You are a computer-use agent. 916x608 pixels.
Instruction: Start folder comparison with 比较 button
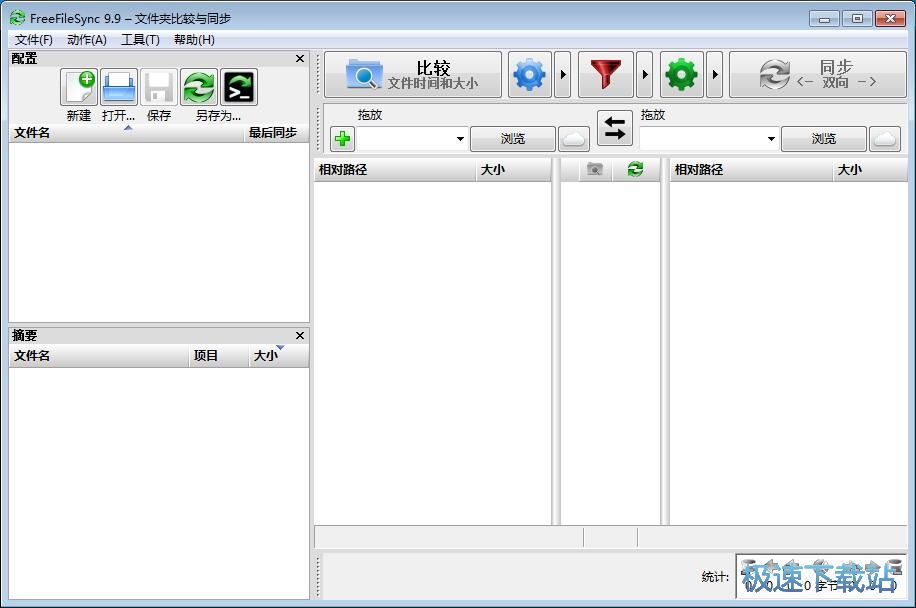click(x=413, y=75)
